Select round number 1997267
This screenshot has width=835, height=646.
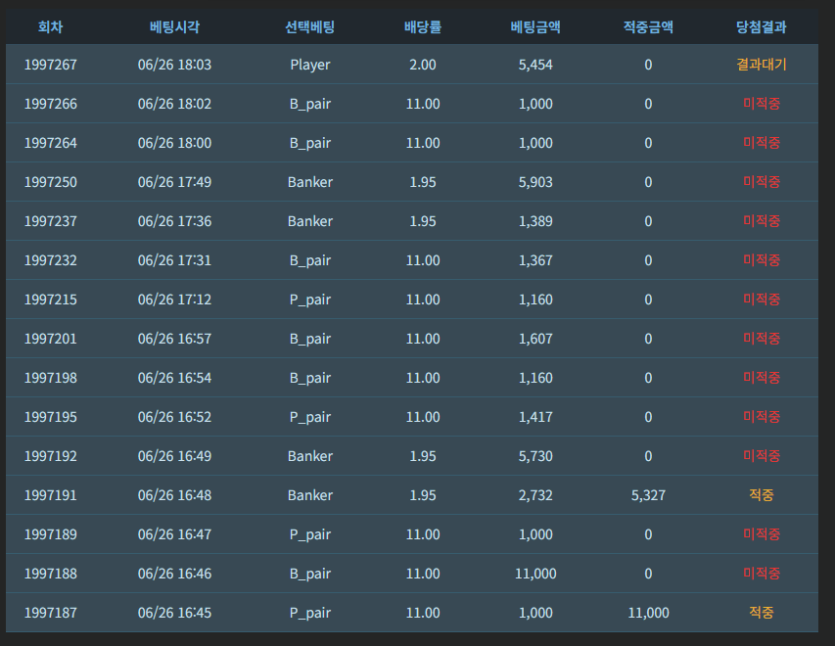pyautogui.click(x=51, y=64)
